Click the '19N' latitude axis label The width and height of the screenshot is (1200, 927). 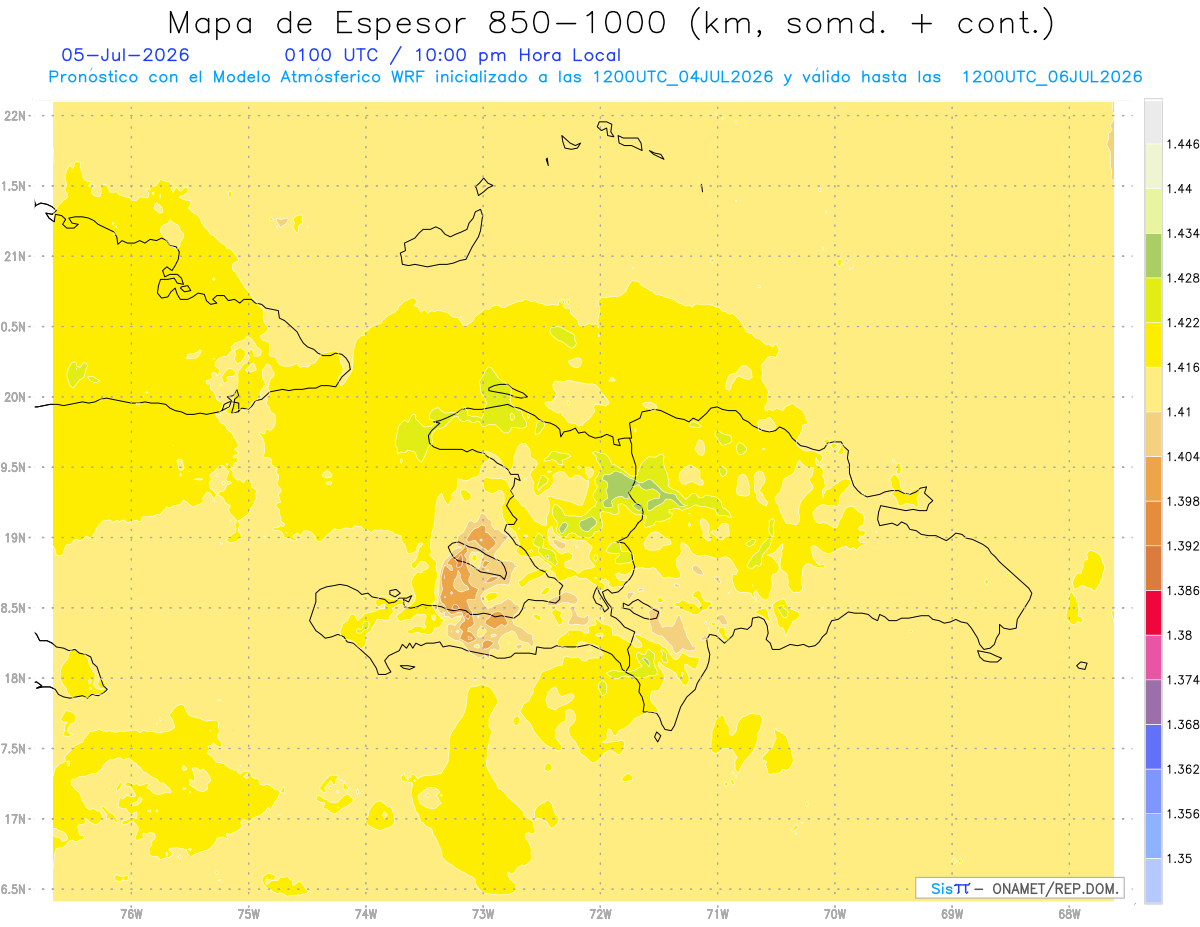click(x=15, y=538)
